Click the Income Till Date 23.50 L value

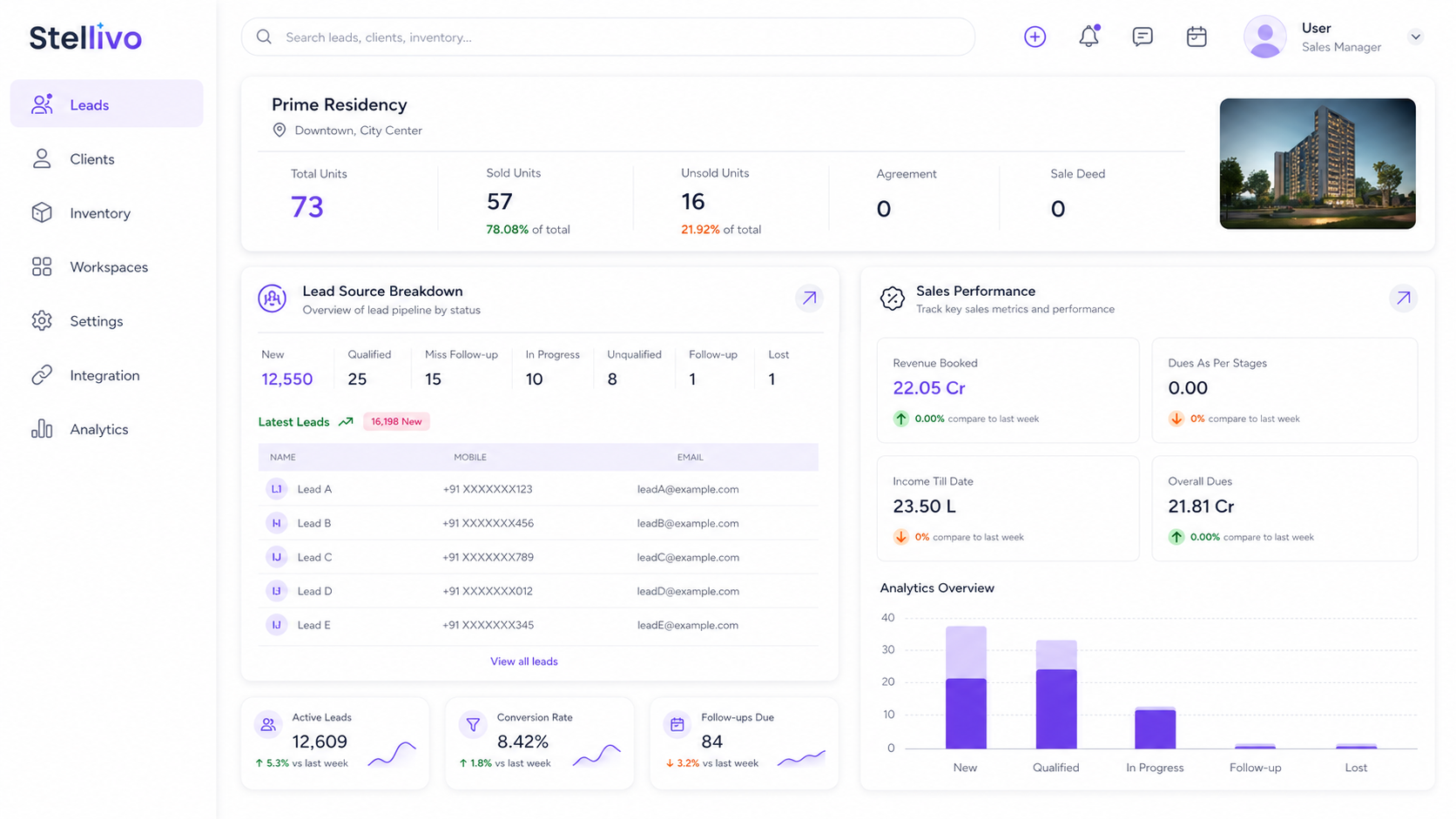click(x=924, y=506)
